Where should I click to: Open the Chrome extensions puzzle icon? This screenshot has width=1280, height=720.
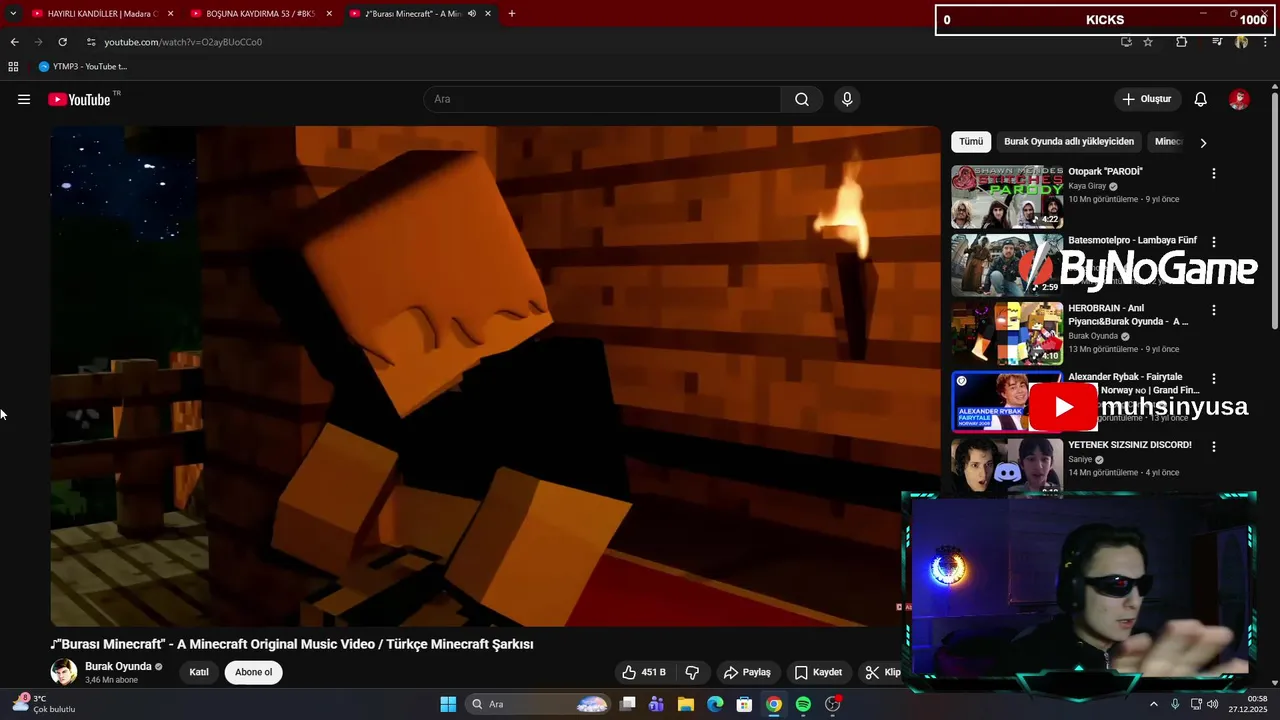pos(1182,42)
